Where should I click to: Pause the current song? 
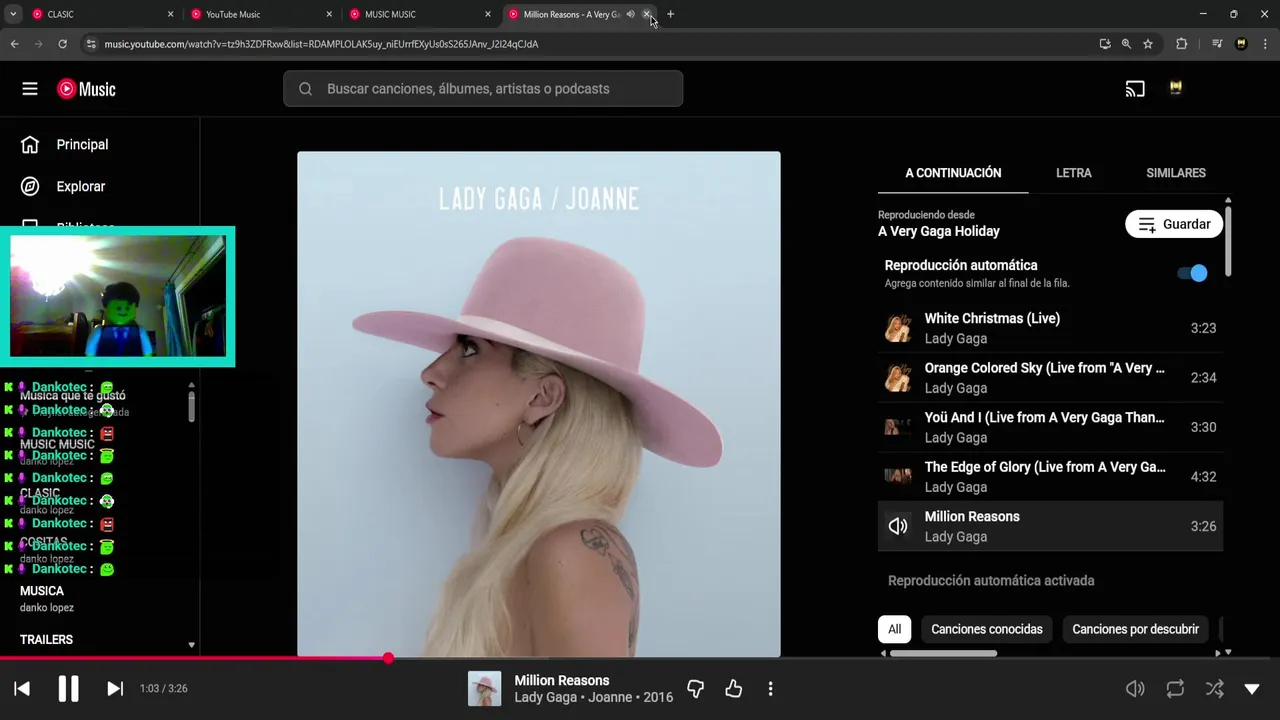(68, 688)
